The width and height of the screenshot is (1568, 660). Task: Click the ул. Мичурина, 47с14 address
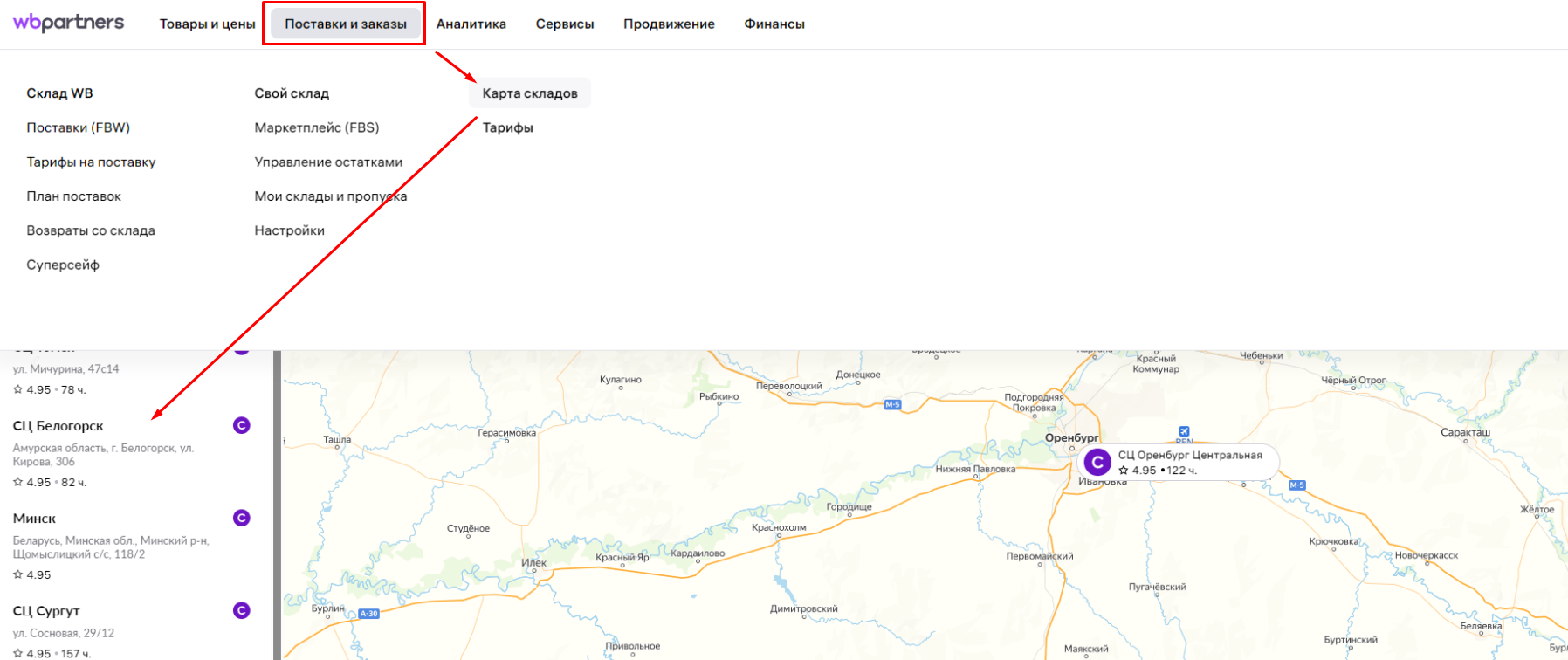click(x=65, y=369)
